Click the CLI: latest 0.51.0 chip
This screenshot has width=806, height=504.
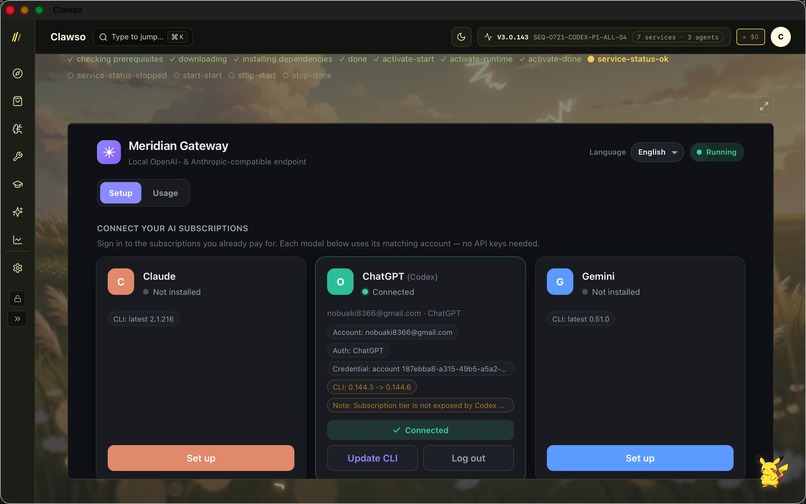581,319
